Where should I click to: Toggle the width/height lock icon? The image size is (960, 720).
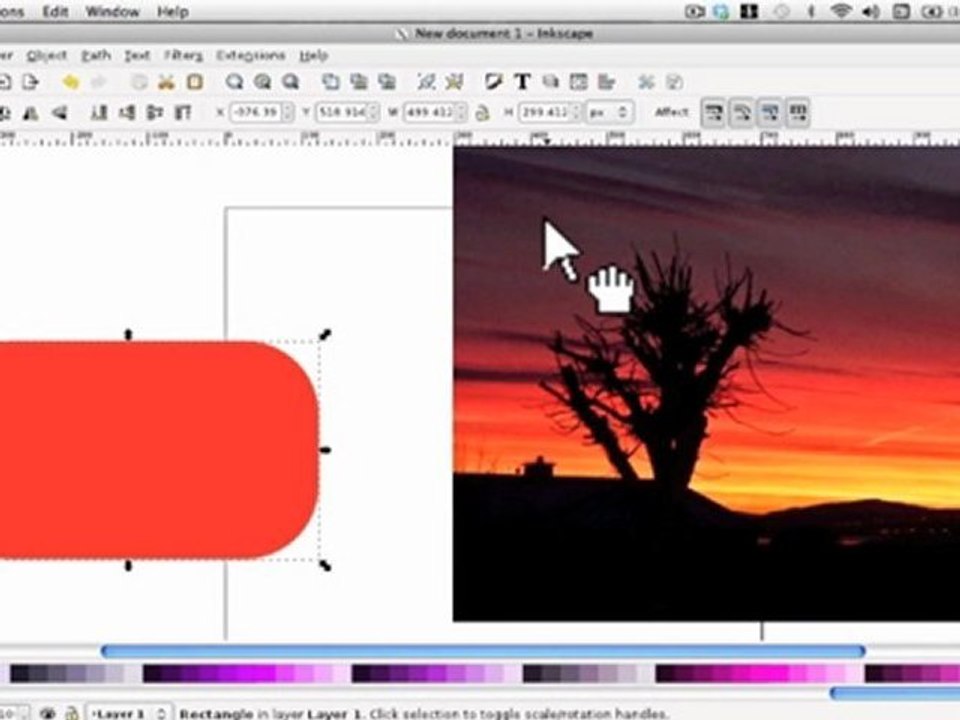482,113
